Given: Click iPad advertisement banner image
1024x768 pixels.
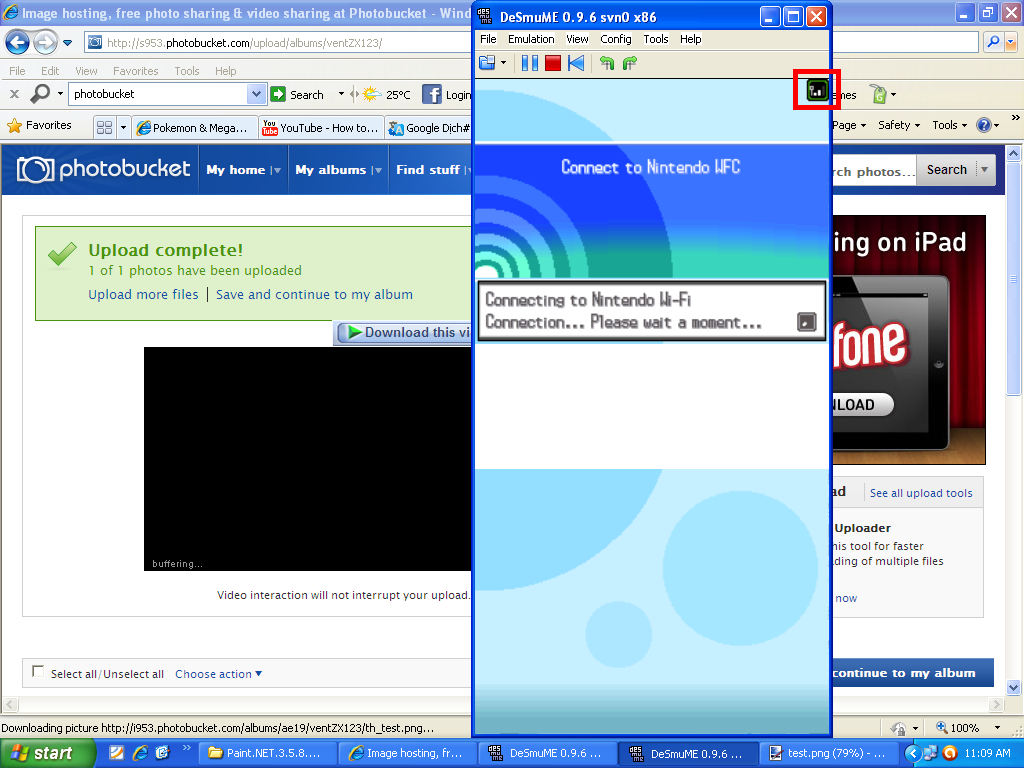Looking at the screenshot, I should pyautogui.click(x=908, y=340).
